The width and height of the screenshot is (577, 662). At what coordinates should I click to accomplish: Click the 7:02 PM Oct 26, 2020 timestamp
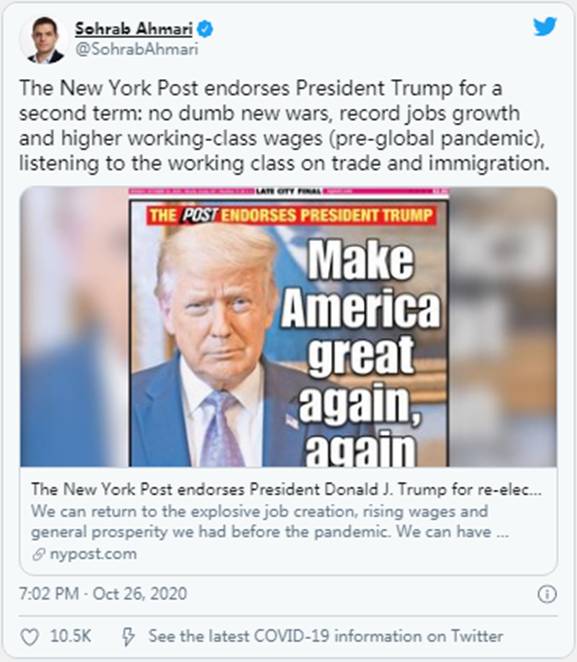point(103,594)
